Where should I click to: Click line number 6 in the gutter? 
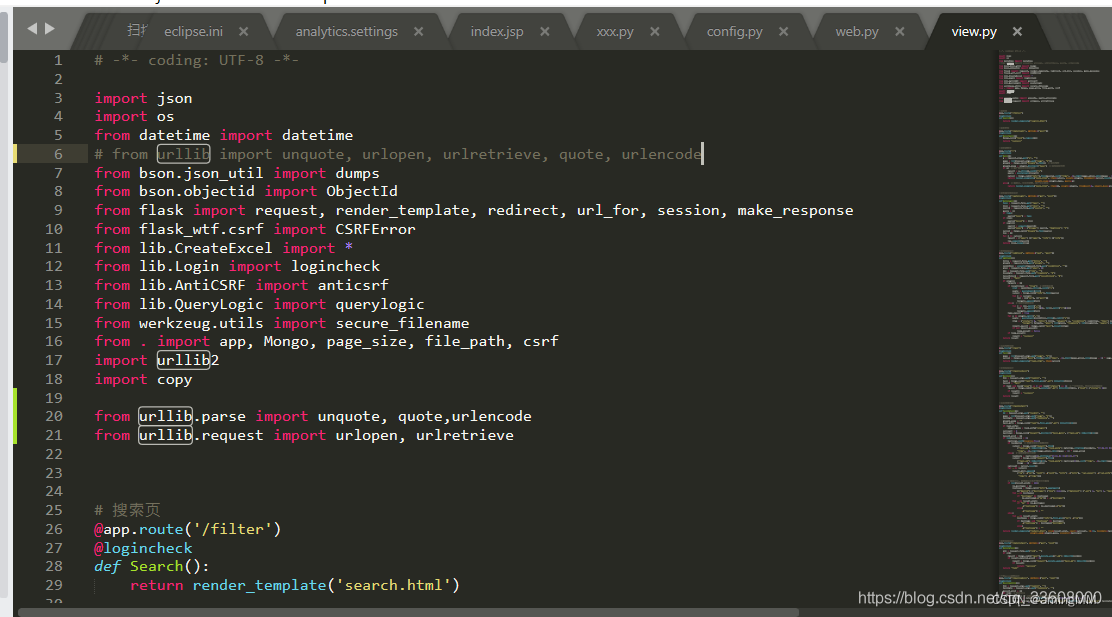click(x=58, y=154)
